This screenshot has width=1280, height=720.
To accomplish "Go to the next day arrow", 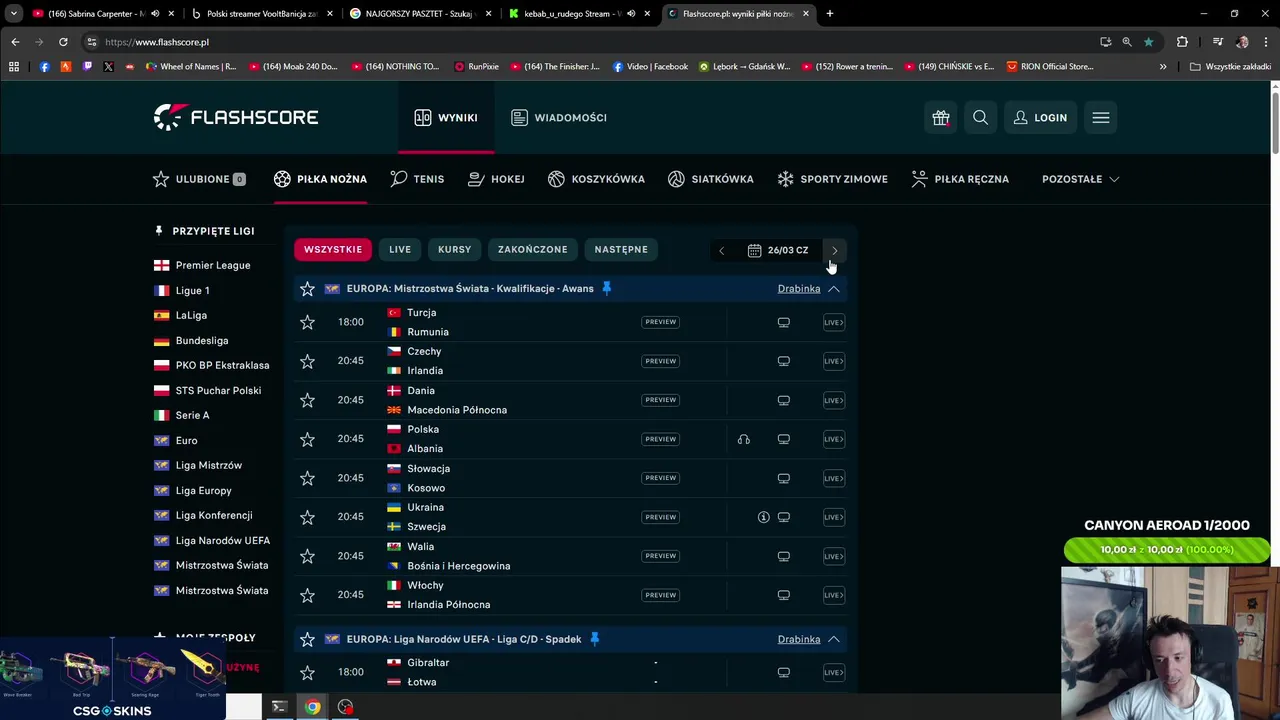I will 835,250.
